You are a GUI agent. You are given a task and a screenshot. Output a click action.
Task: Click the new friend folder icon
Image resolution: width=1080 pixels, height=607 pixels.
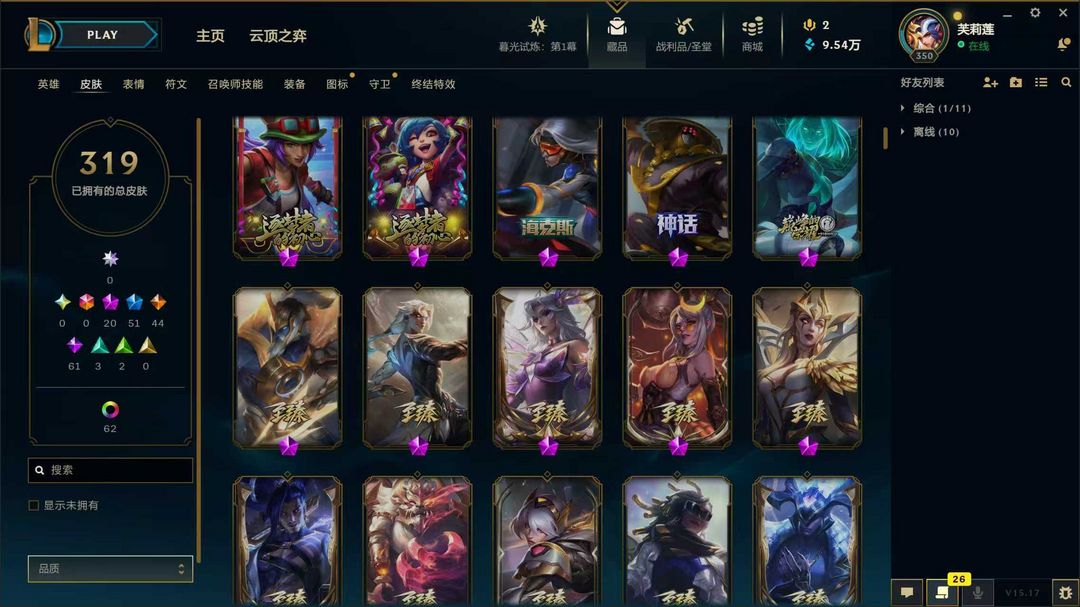1016,83
